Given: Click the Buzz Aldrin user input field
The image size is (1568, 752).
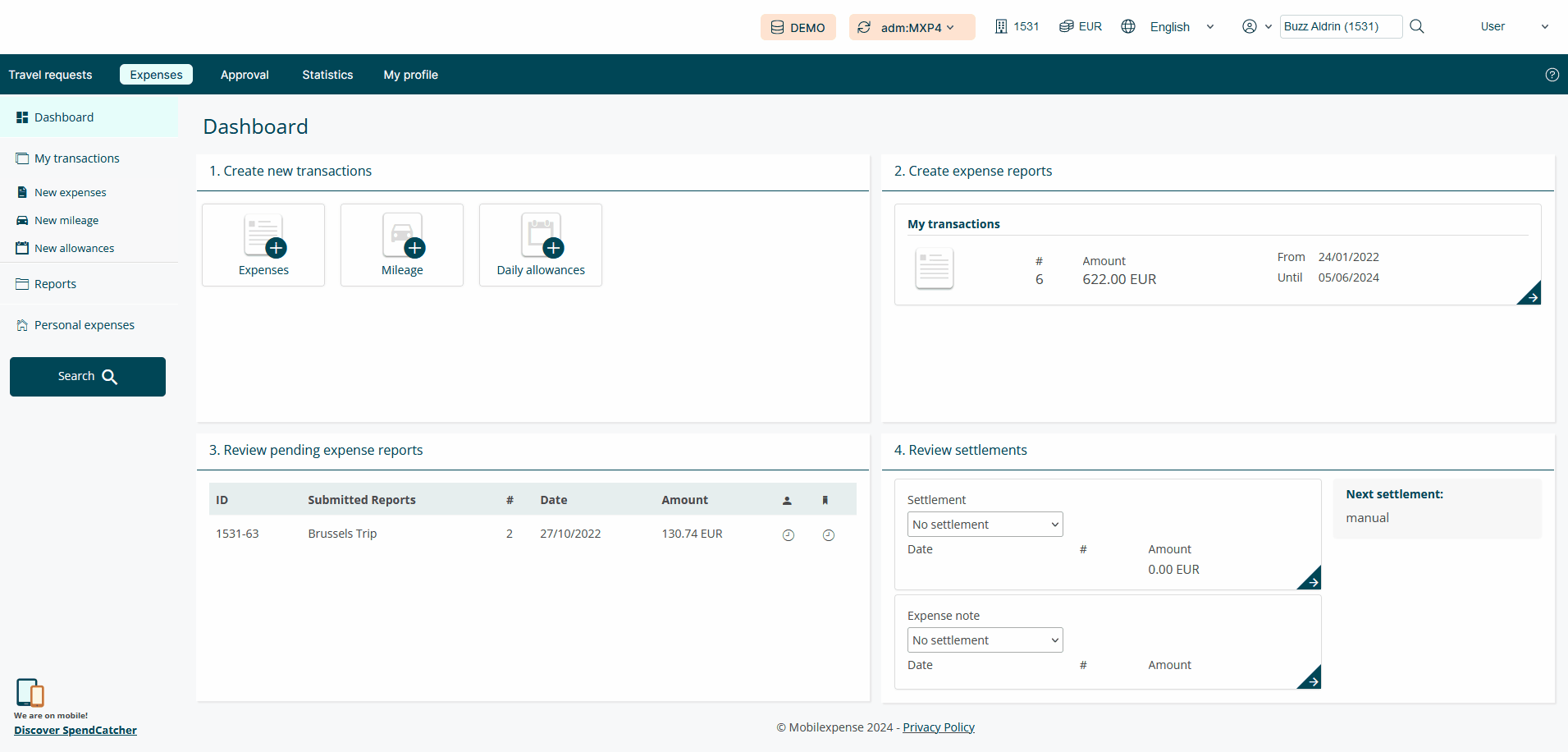Looking at the screenshot, I should pos(1340,26).
